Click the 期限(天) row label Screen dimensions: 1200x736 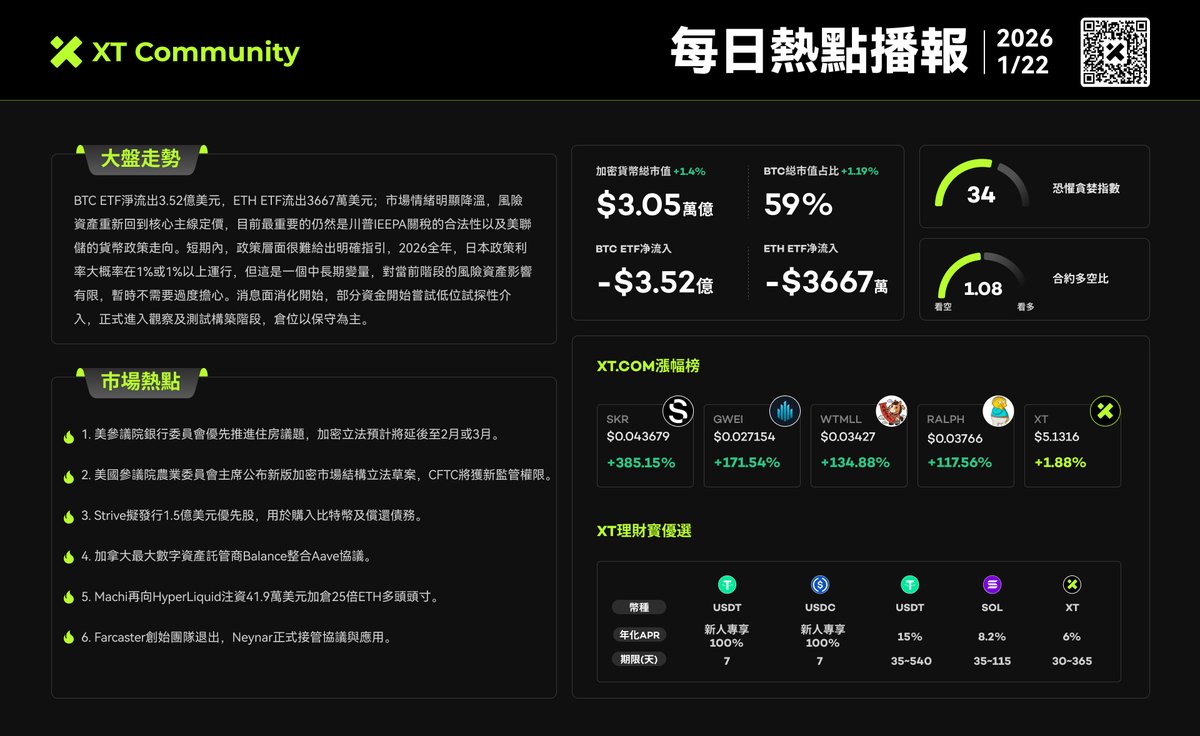pos(639,660)
